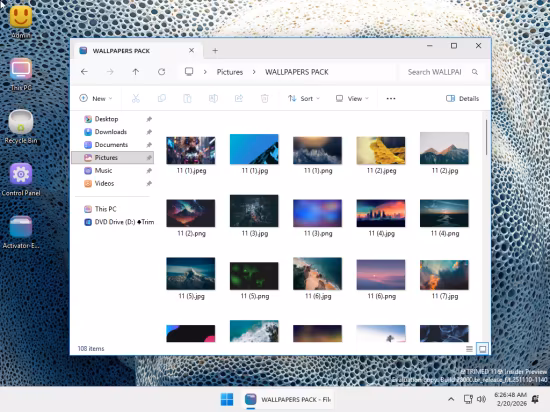Open the Windows Start menu
550x412 pixels.
coord(227,399)
